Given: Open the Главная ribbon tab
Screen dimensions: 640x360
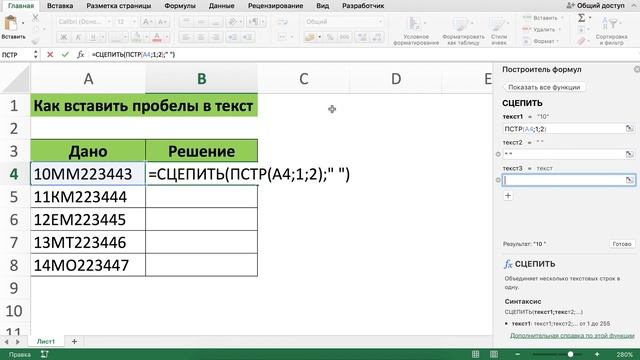Looking at the screenshot, I should pos(21,6).
